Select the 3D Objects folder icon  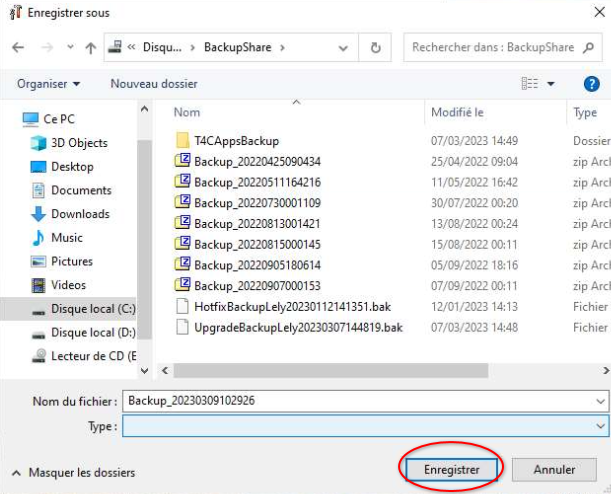pos(39,143)
